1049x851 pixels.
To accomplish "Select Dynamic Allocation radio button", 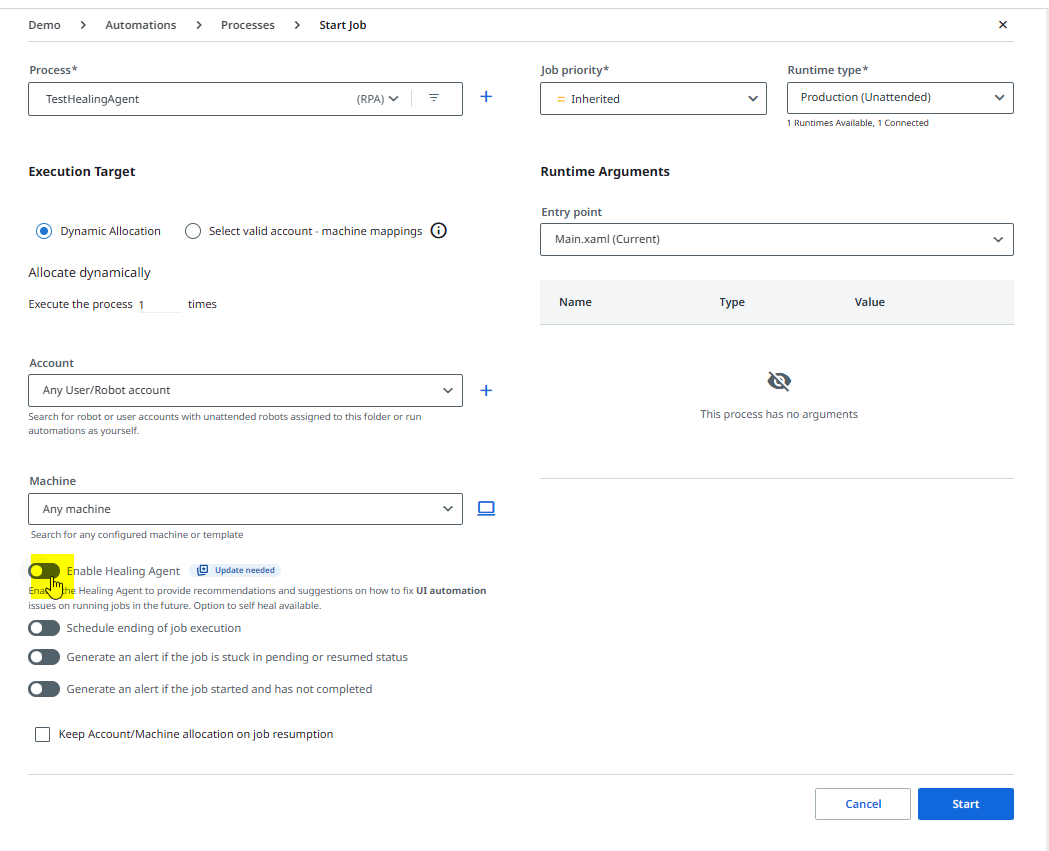I will pos(44,231).
